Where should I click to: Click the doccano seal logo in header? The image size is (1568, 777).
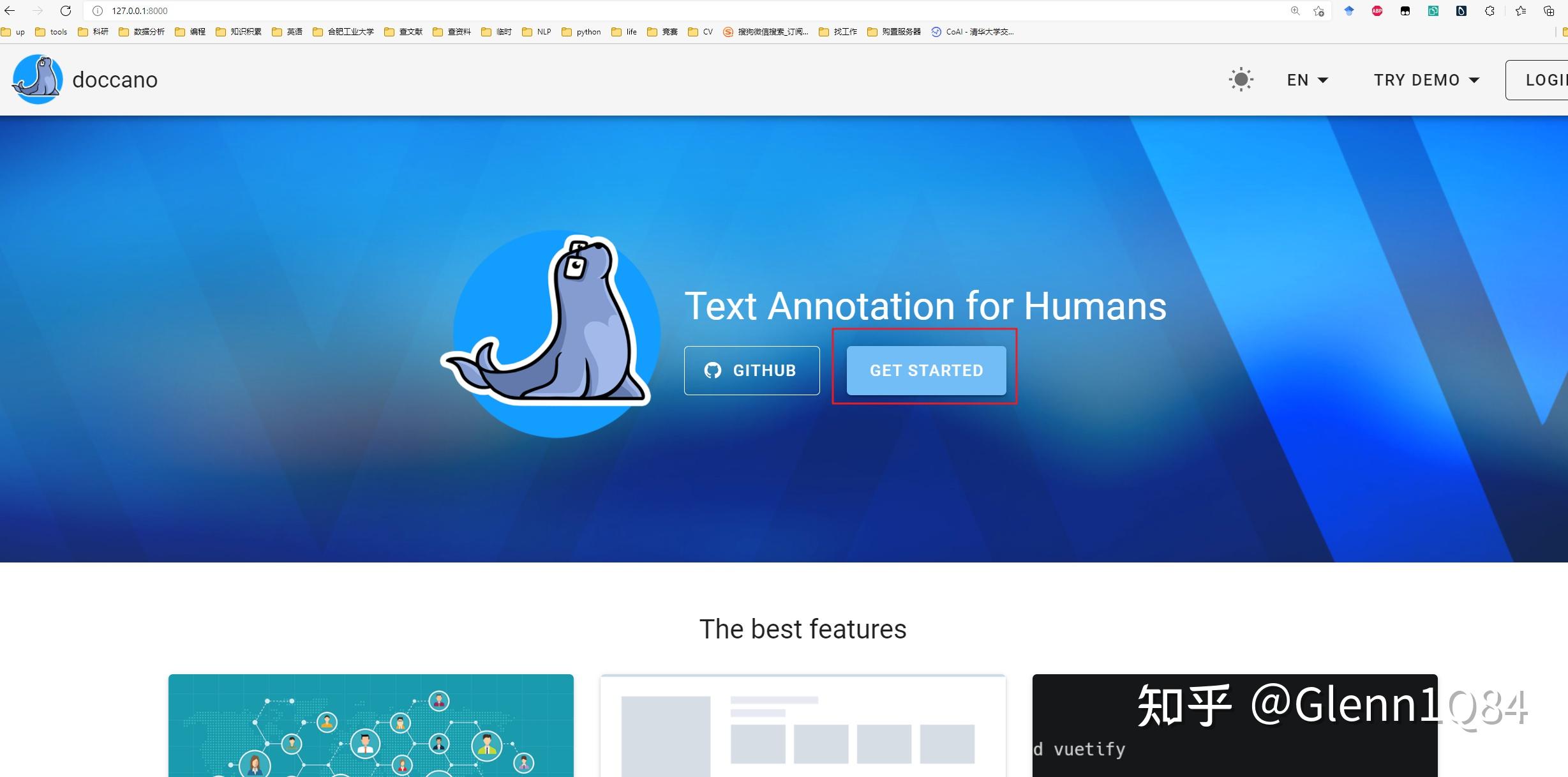click(x=37, y=79)
